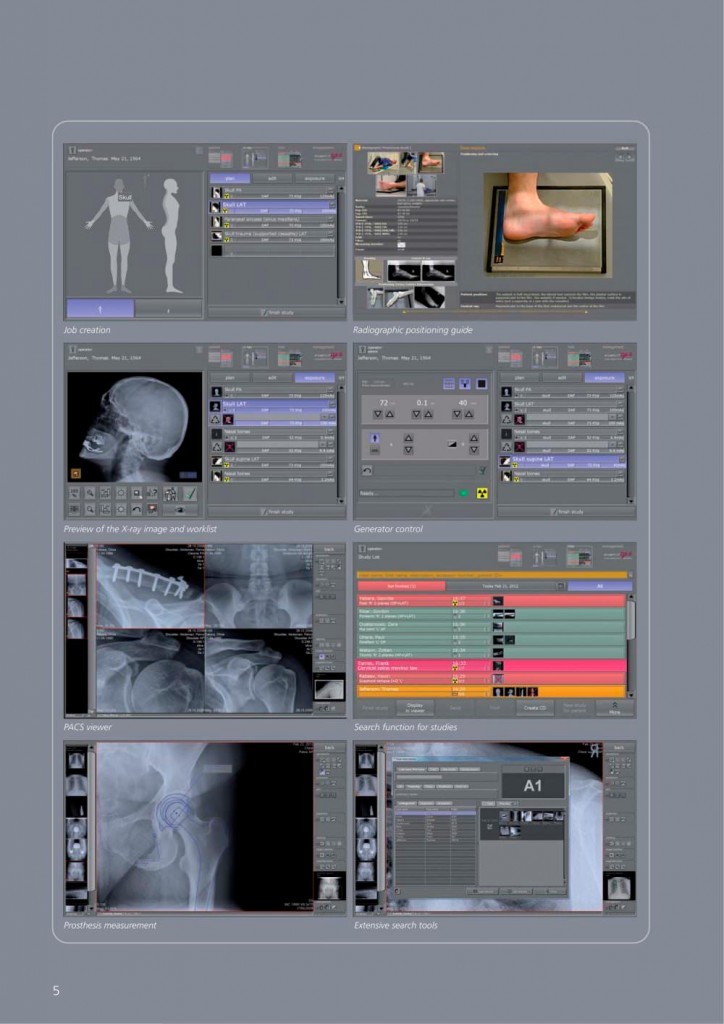Image resolution: width=724 pixels, height=1024 pixels.
Task: Click Display in viewer button
Action: (416, 707)
